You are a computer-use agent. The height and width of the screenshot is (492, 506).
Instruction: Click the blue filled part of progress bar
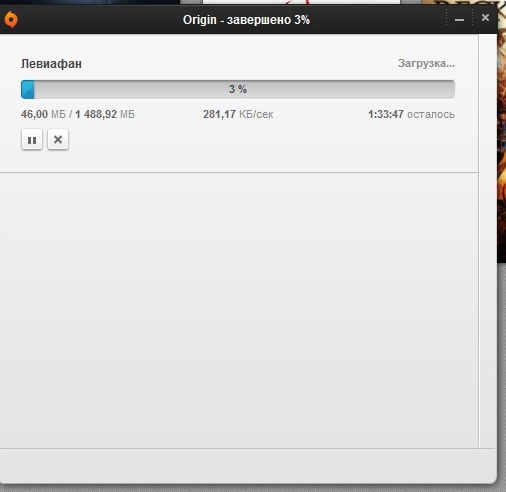coord(28,89)
